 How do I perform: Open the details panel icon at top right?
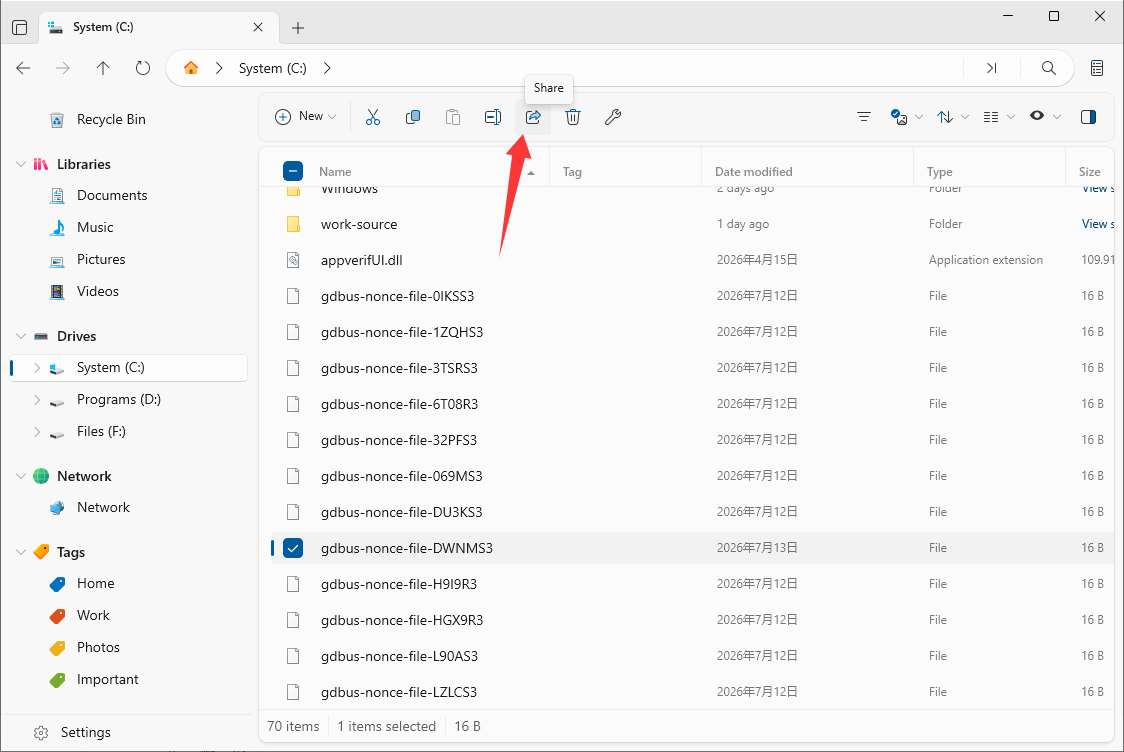[x=1097, y=68]
